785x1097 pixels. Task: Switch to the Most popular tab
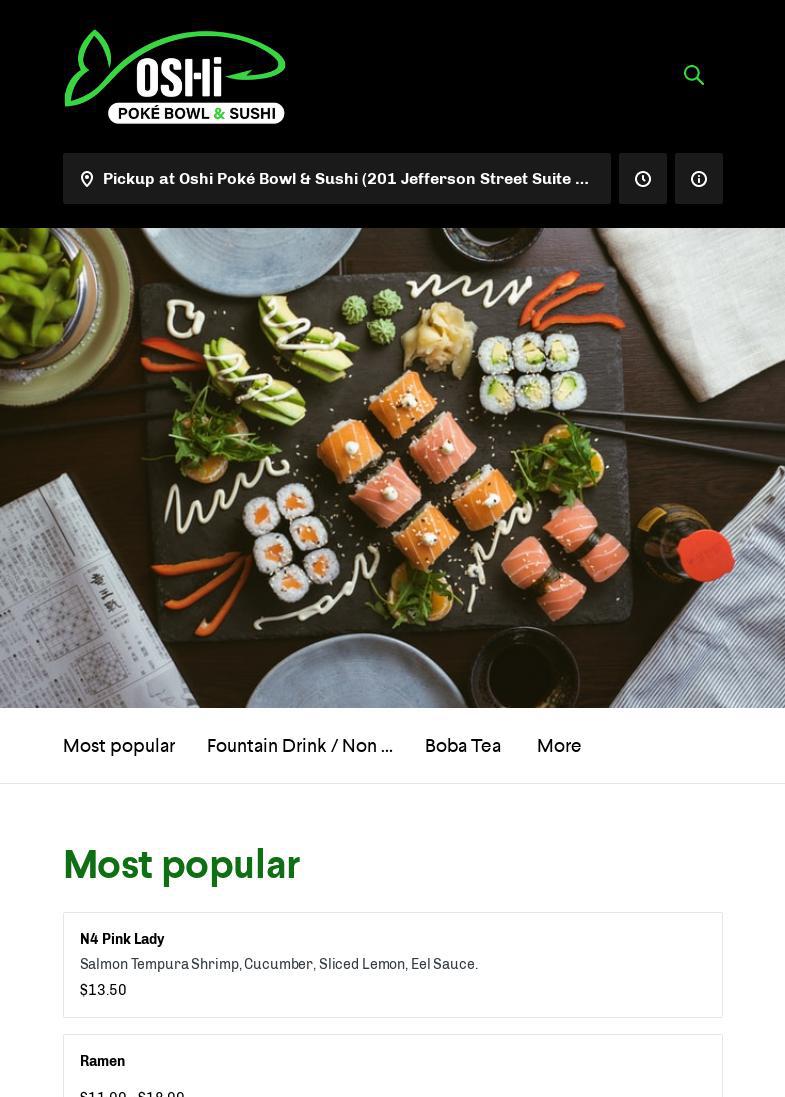tap(119, 746)
